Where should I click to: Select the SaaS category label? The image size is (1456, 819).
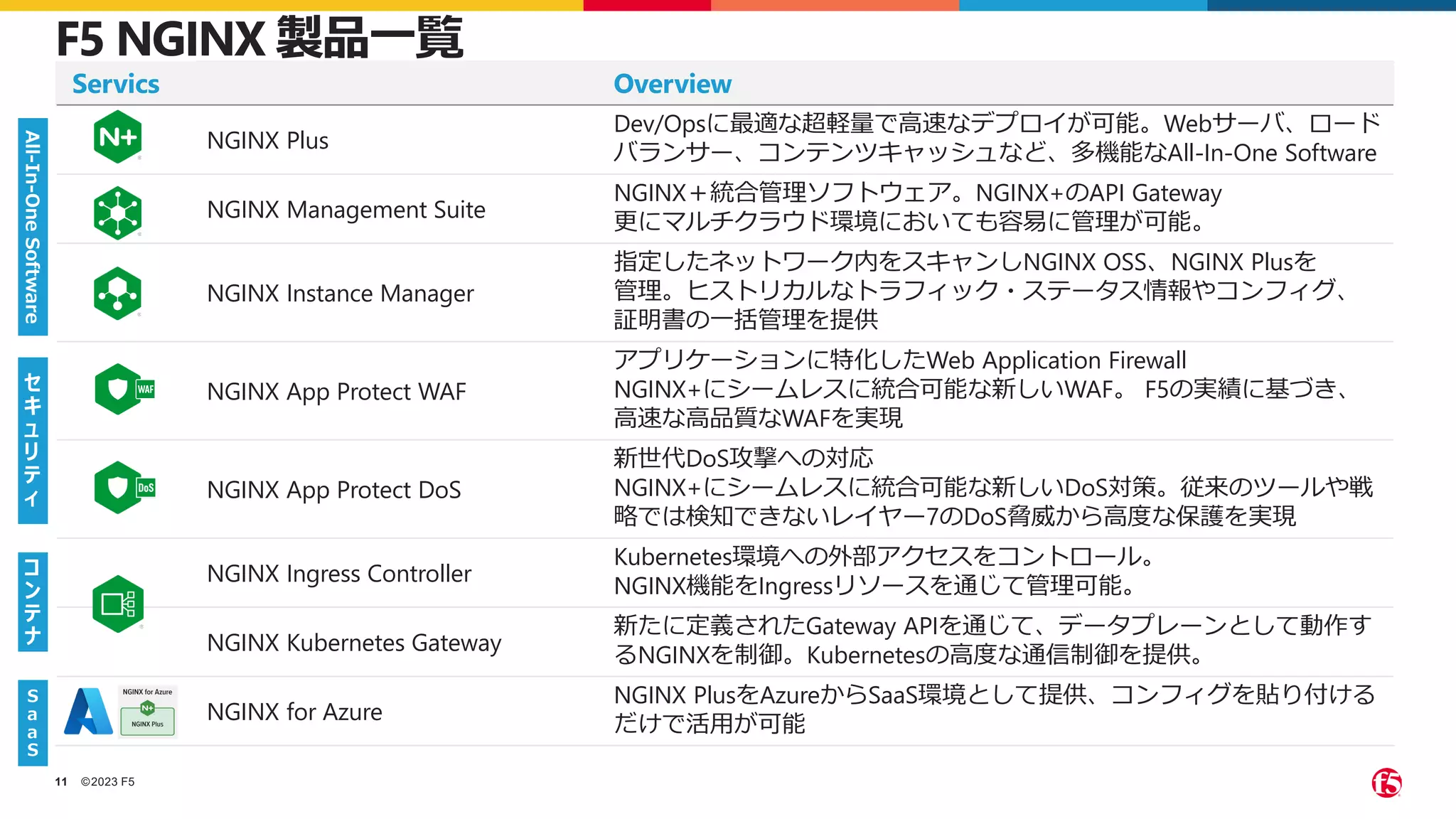33,722
